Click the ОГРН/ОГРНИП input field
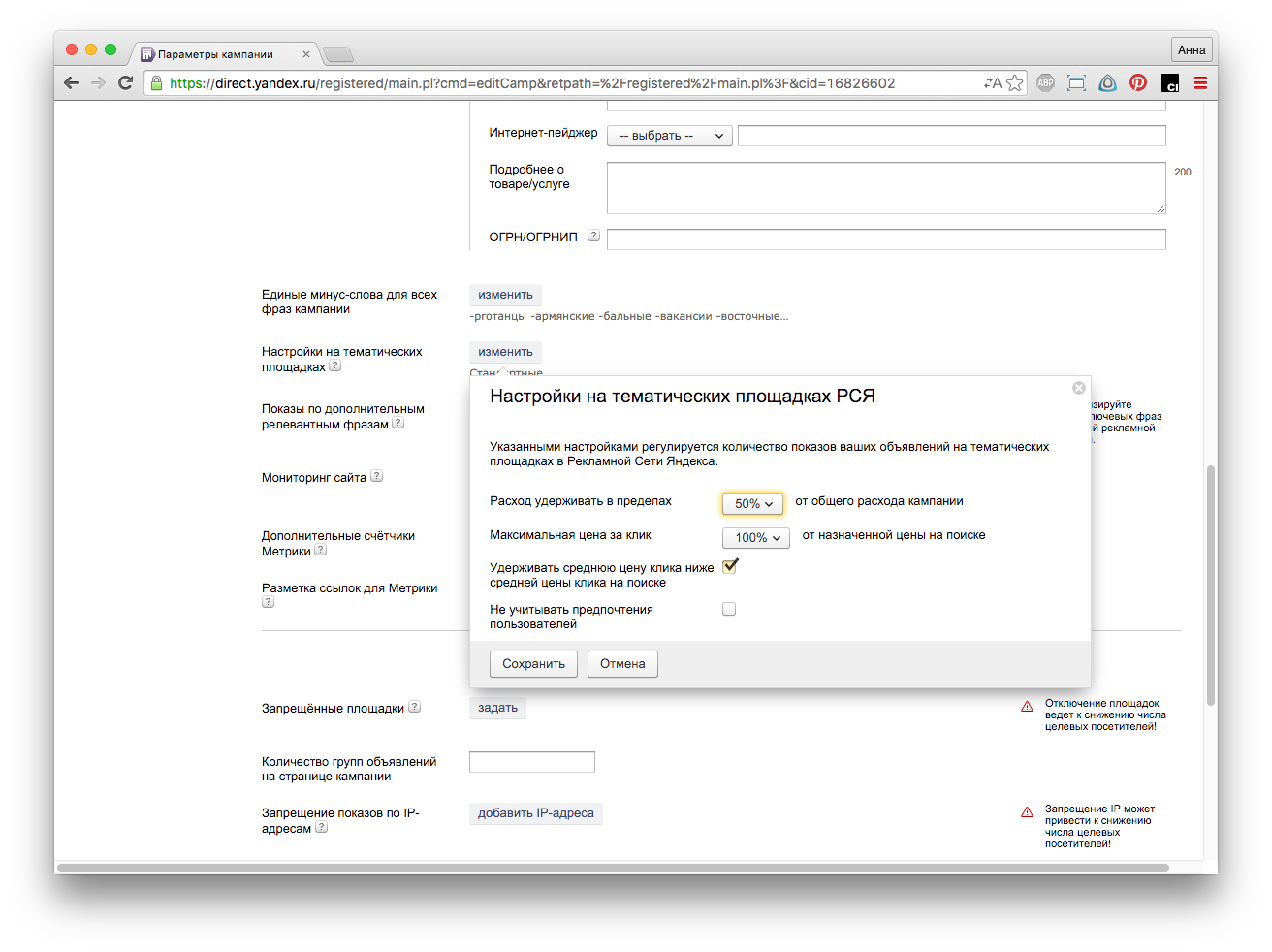 (x=885, y=238)
